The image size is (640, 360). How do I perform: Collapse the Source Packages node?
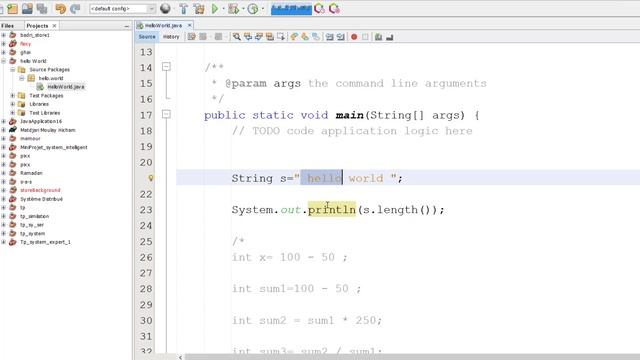[13, 69]
